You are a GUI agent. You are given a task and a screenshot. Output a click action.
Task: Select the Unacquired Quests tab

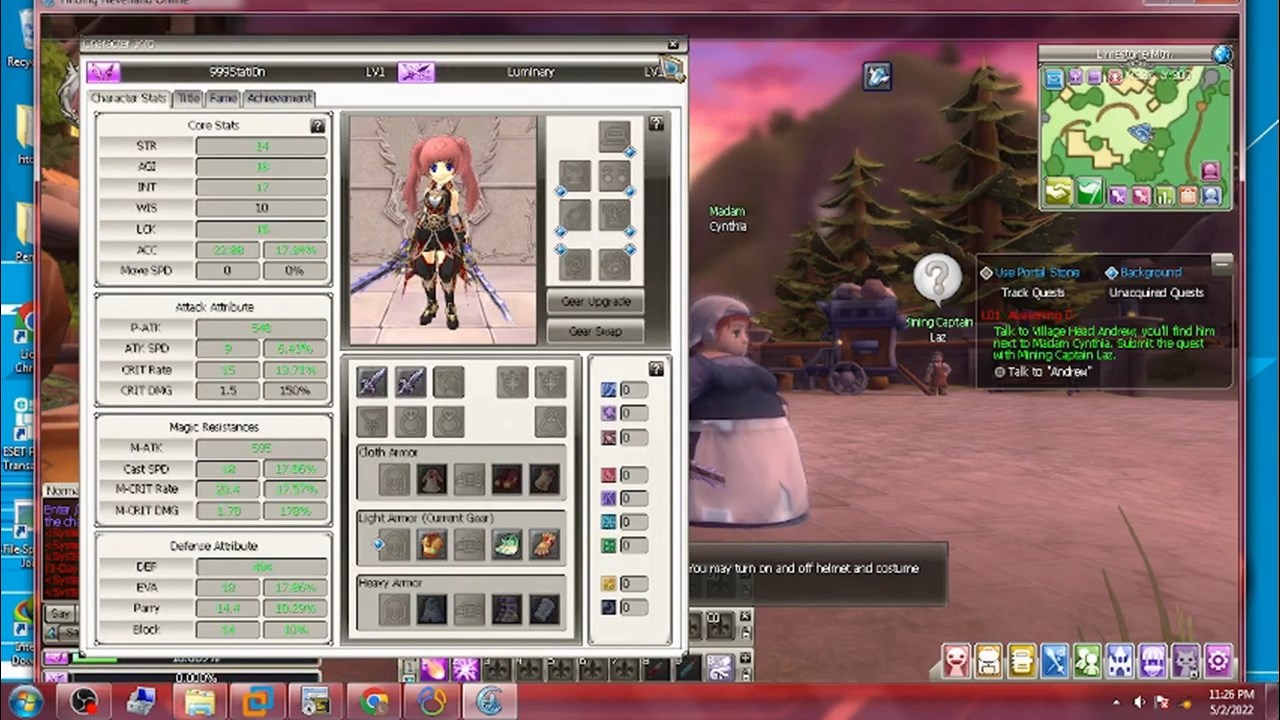pos(1156,293)
